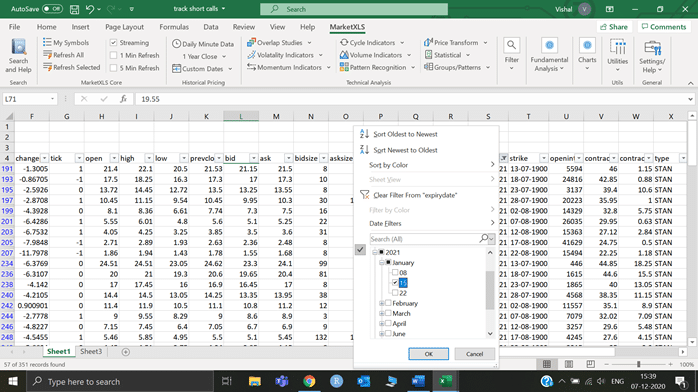698x392 pixels.
Task: Open Volume Indicators menu
Action: pyautogui.click(x=375, y=55)
